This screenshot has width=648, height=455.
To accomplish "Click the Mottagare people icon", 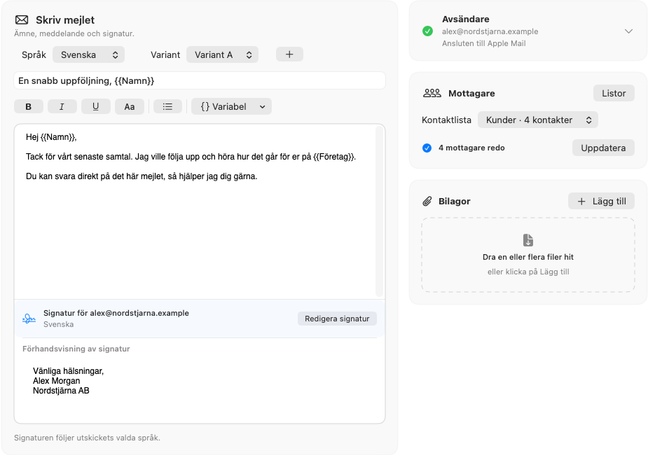I will tap(432, 93).
